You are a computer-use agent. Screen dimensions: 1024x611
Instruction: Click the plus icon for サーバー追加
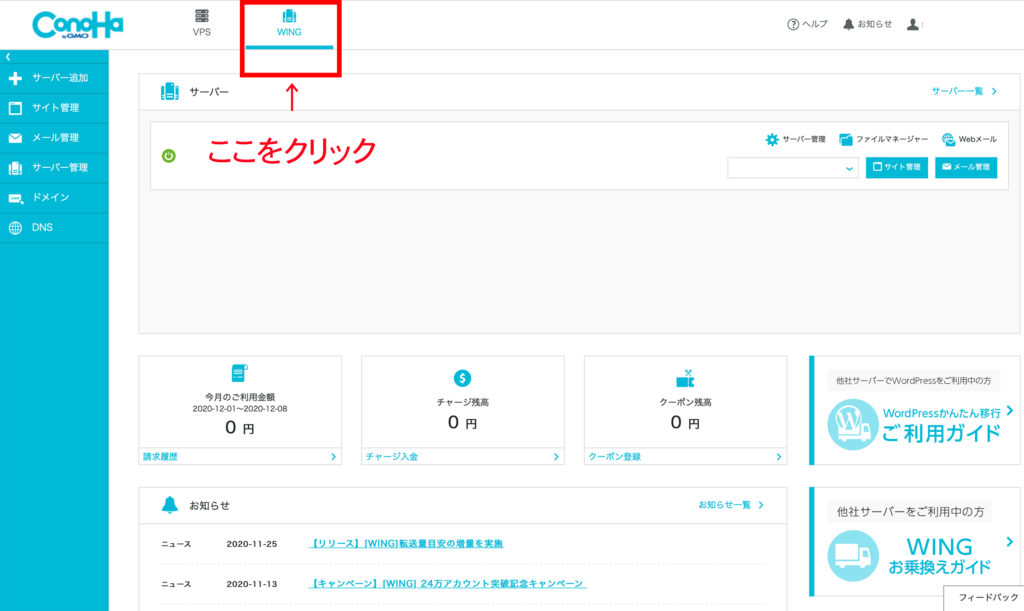tap(15, 78)
